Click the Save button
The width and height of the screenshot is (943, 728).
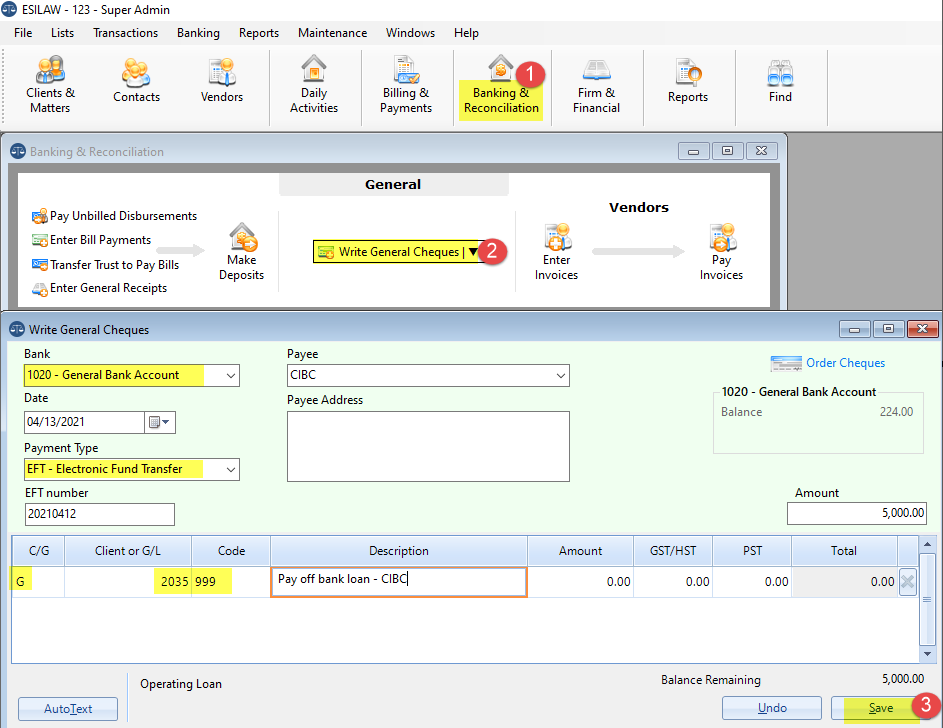880,708
